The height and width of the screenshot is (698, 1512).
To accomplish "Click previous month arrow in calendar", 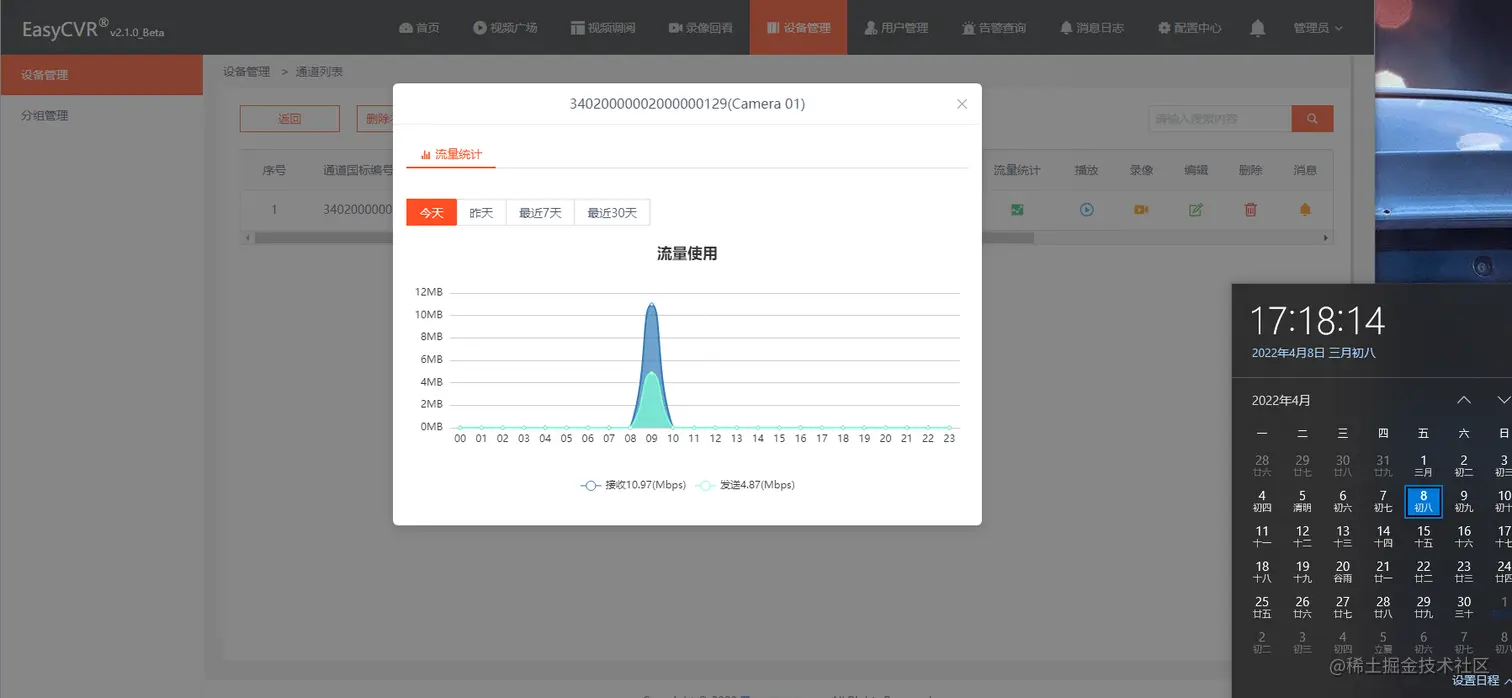I will tap(1464, 400).
